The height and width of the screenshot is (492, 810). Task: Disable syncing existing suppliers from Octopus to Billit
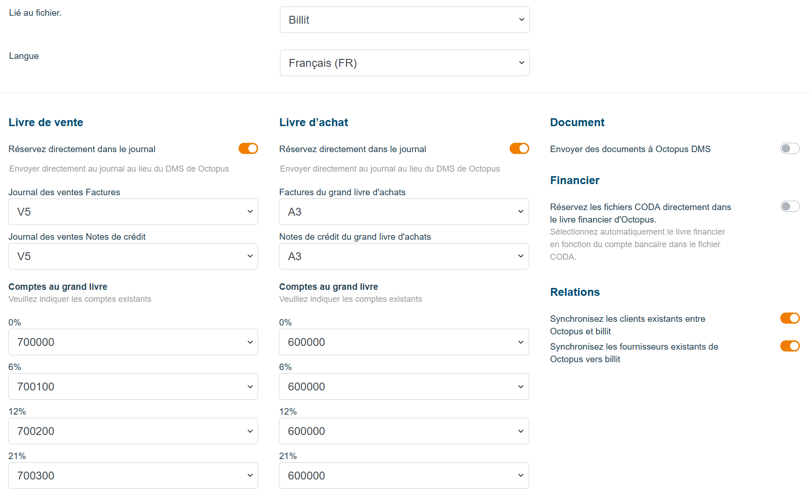tap(790, 347)
